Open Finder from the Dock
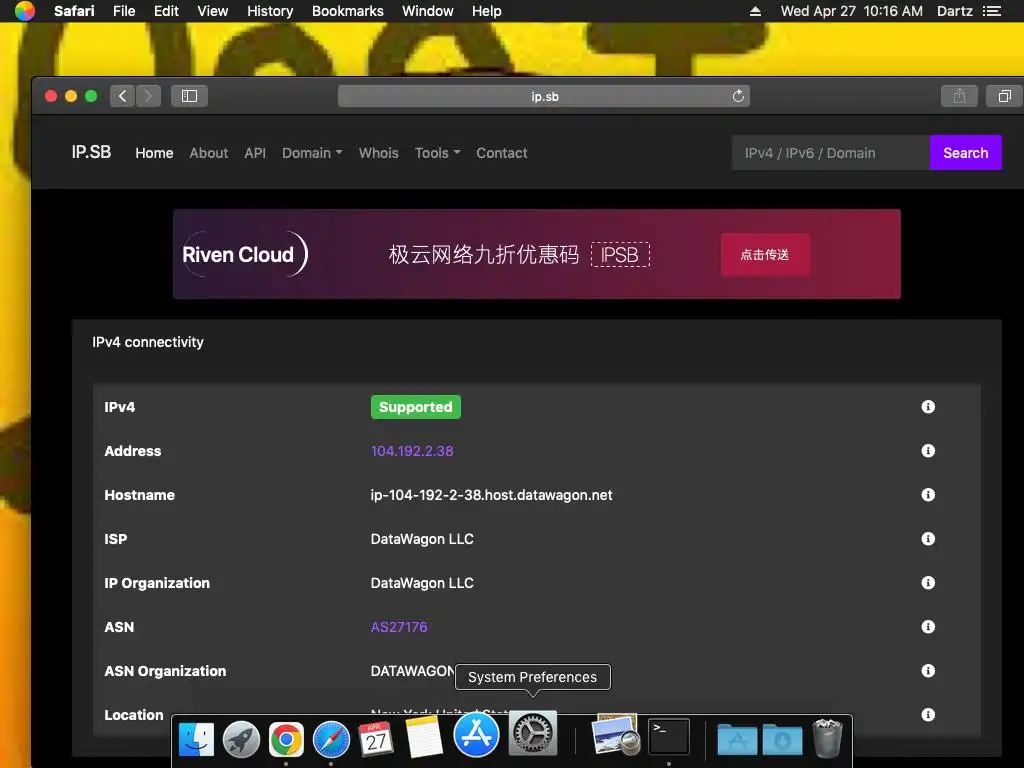 pyautogui.click(x=196, y=739)
